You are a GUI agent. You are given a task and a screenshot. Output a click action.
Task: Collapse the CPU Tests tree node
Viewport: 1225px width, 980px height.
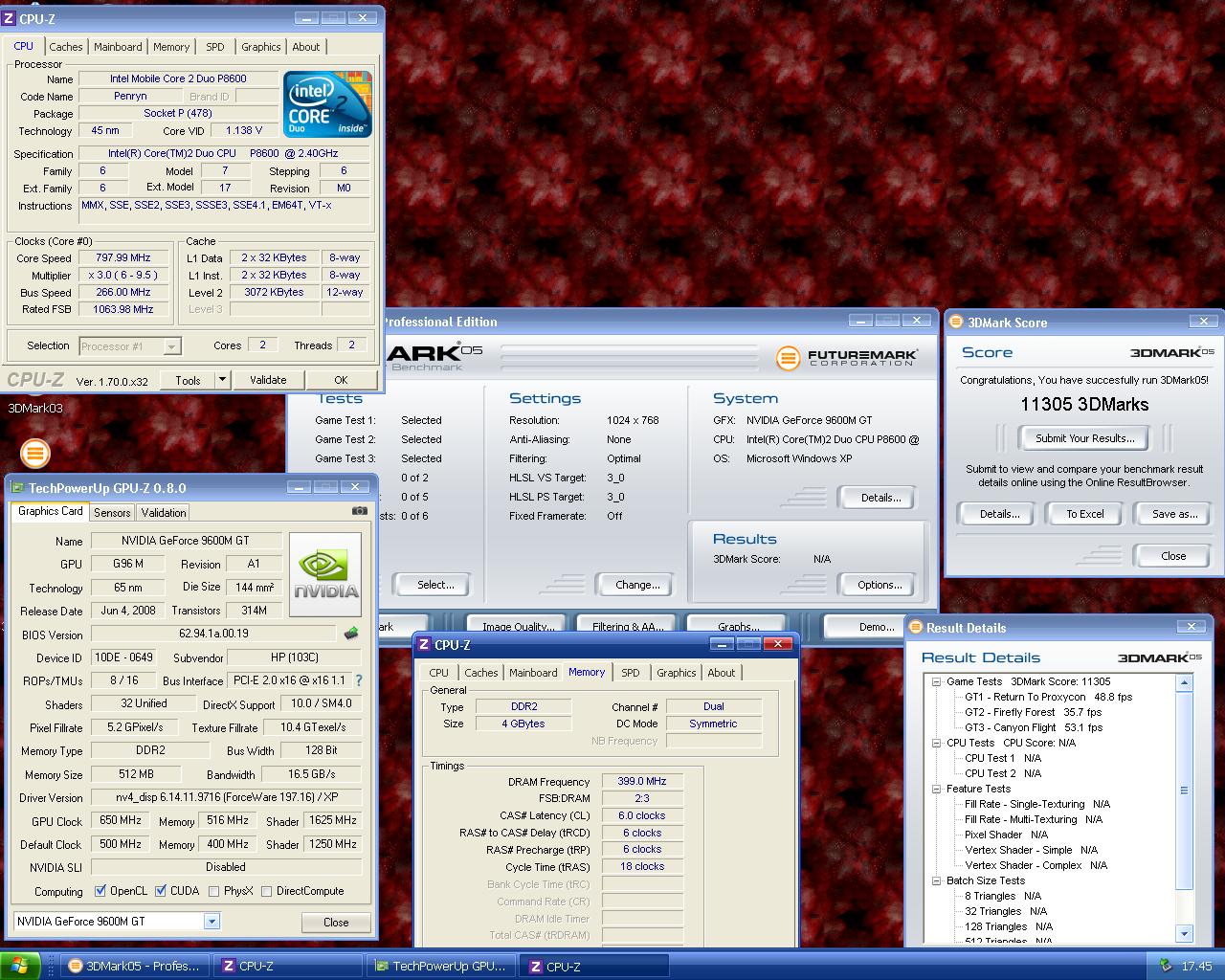pos(936,744)
